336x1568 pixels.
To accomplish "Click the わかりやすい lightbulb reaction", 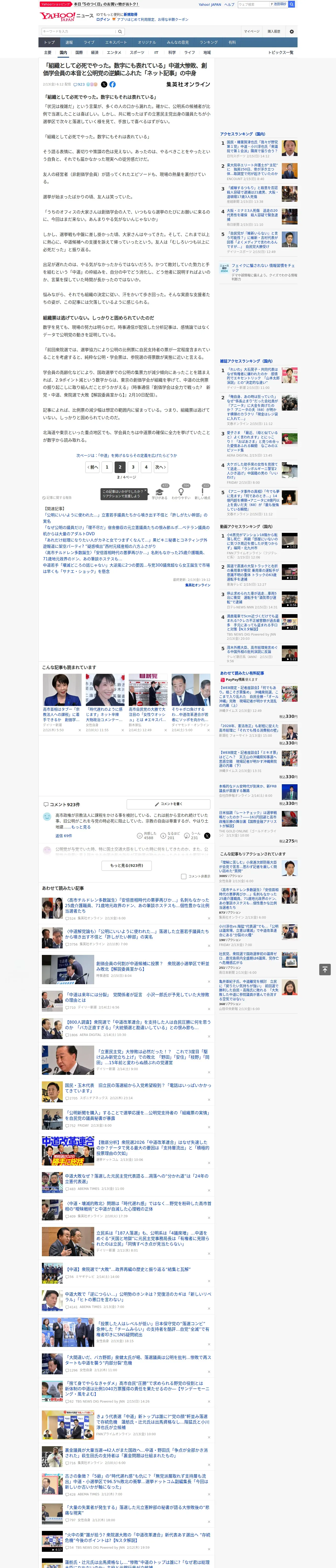I will (181, 492).
